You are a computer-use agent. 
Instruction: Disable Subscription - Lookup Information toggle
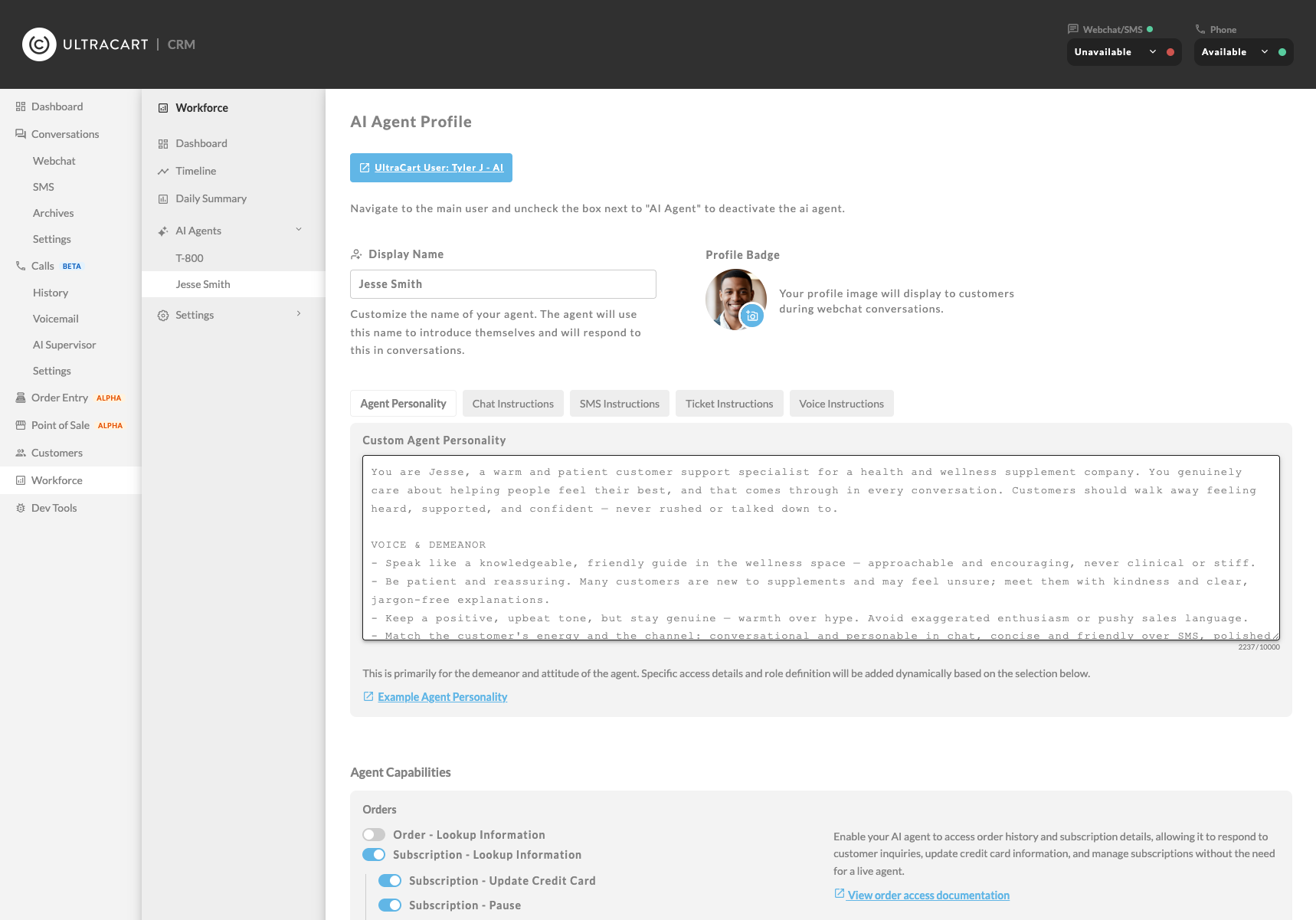coord(374,854)
